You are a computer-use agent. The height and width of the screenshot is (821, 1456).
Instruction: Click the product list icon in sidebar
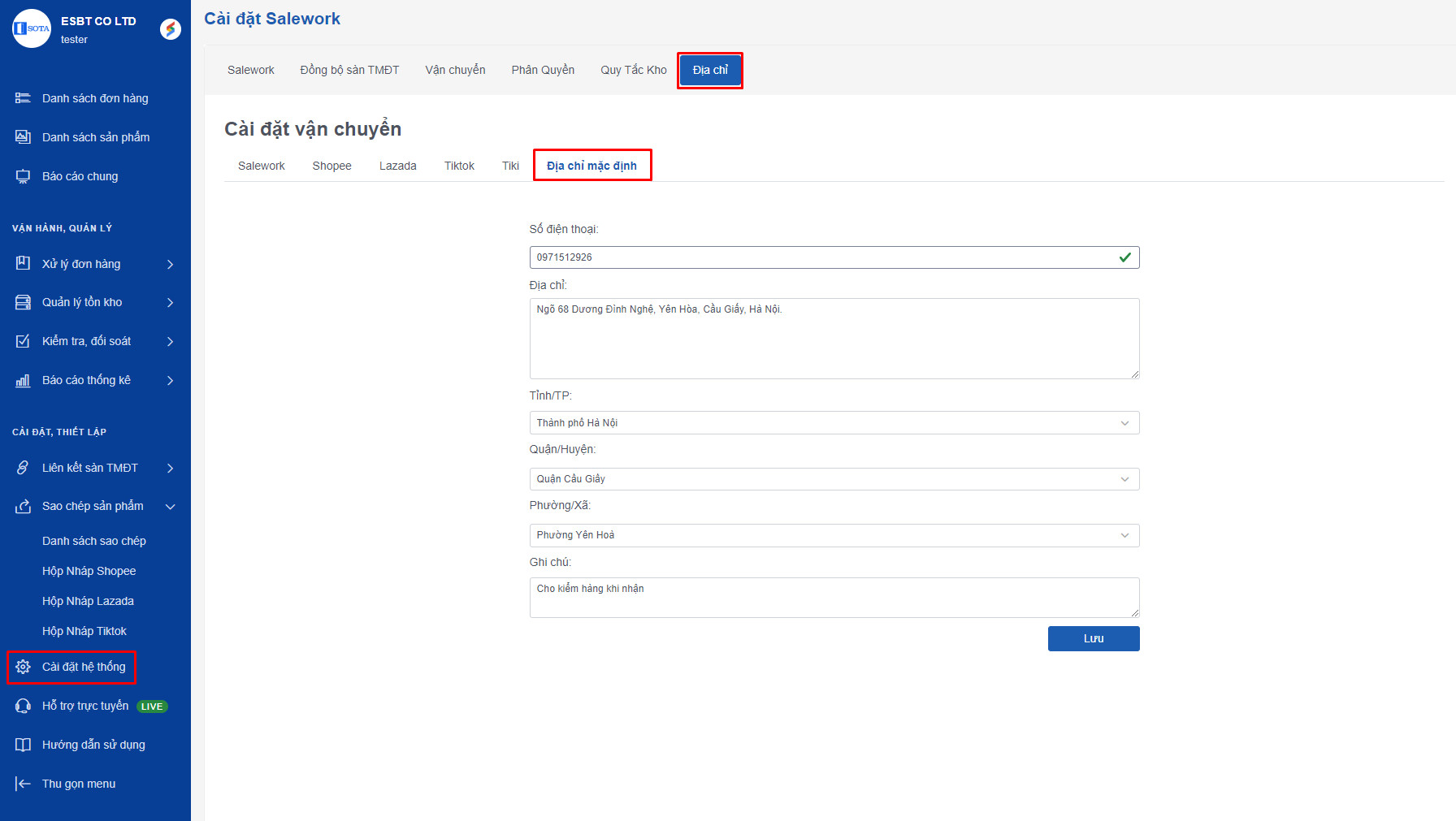[x=23, y=137]
